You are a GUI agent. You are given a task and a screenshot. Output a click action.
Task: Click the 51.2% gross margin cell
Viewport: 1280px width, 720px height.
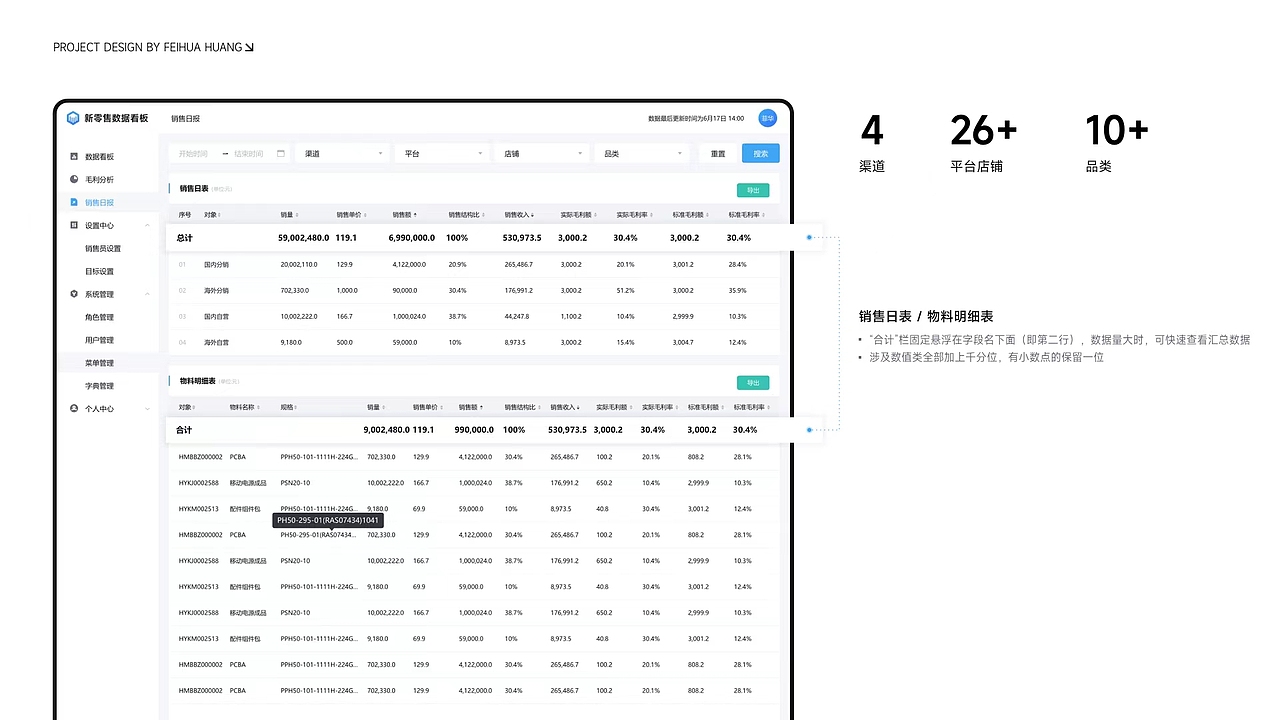point(626,291)
